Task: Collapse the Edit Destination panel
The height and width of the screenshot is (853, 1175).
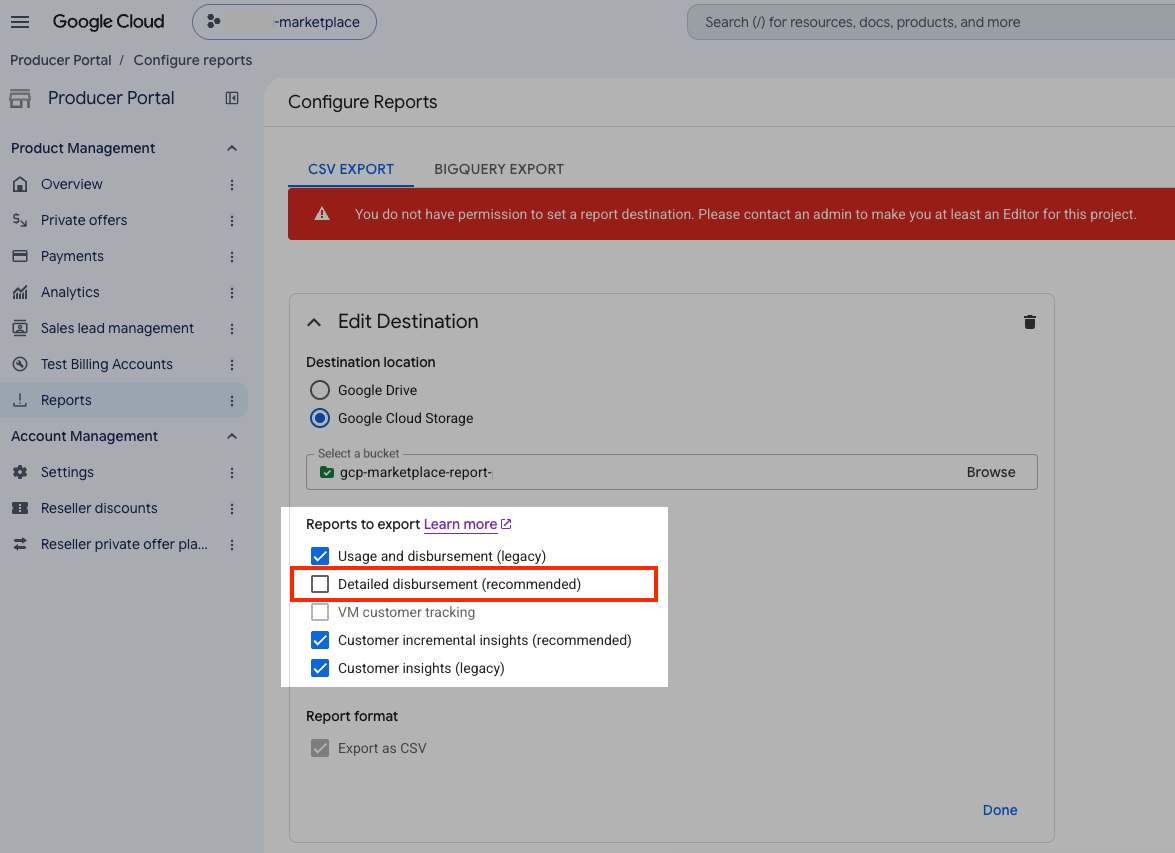Action: 314,322
